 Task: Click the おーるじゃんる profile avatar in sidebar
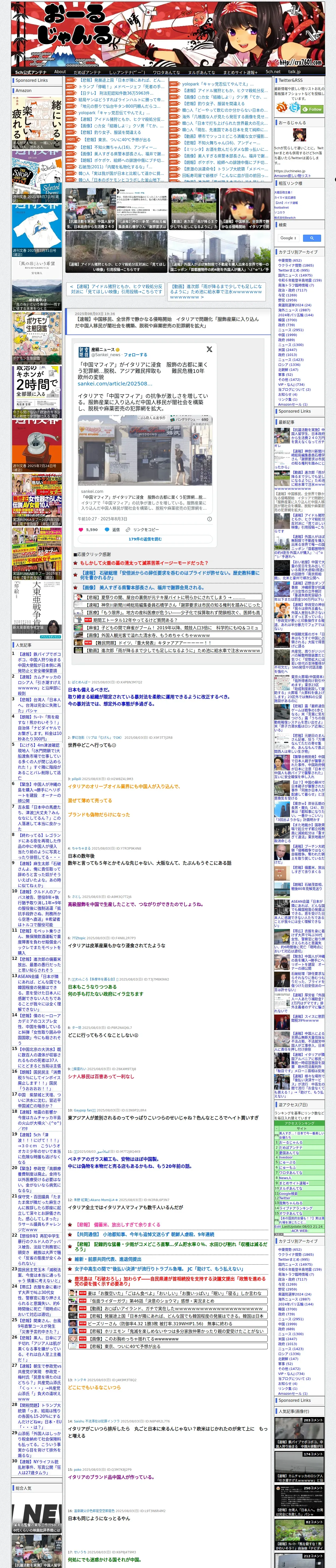[x=299, y=136]
